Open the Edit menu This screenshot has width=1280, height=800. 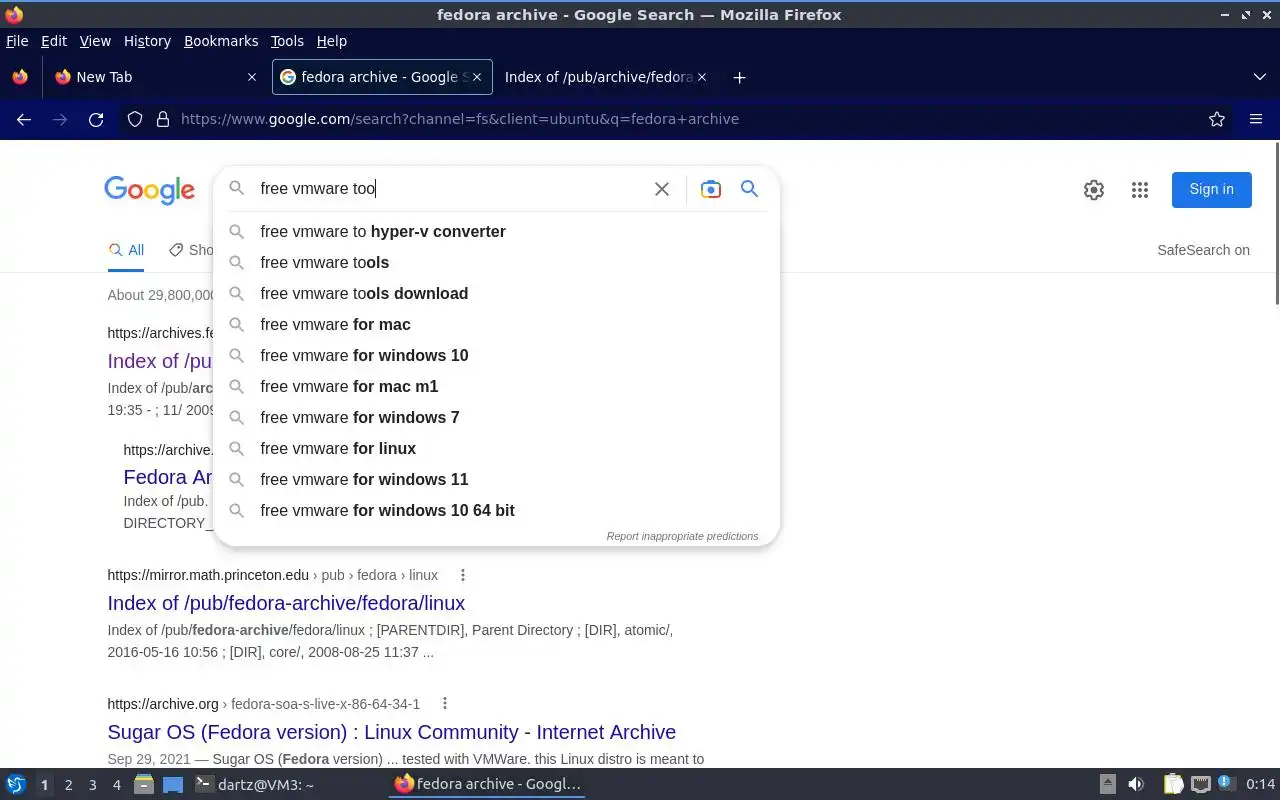click(x=54, y=41)
